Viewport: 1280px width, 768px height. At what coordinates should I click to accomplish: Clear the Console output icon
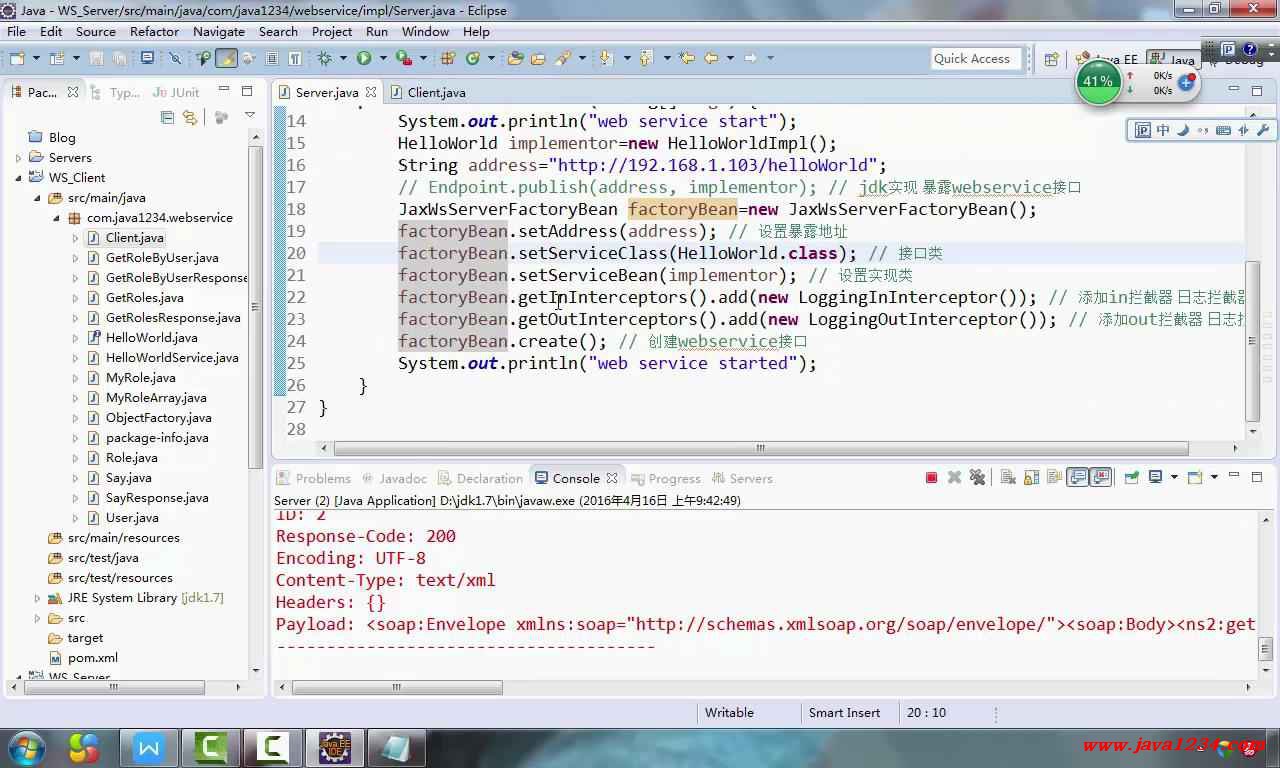1008,478
